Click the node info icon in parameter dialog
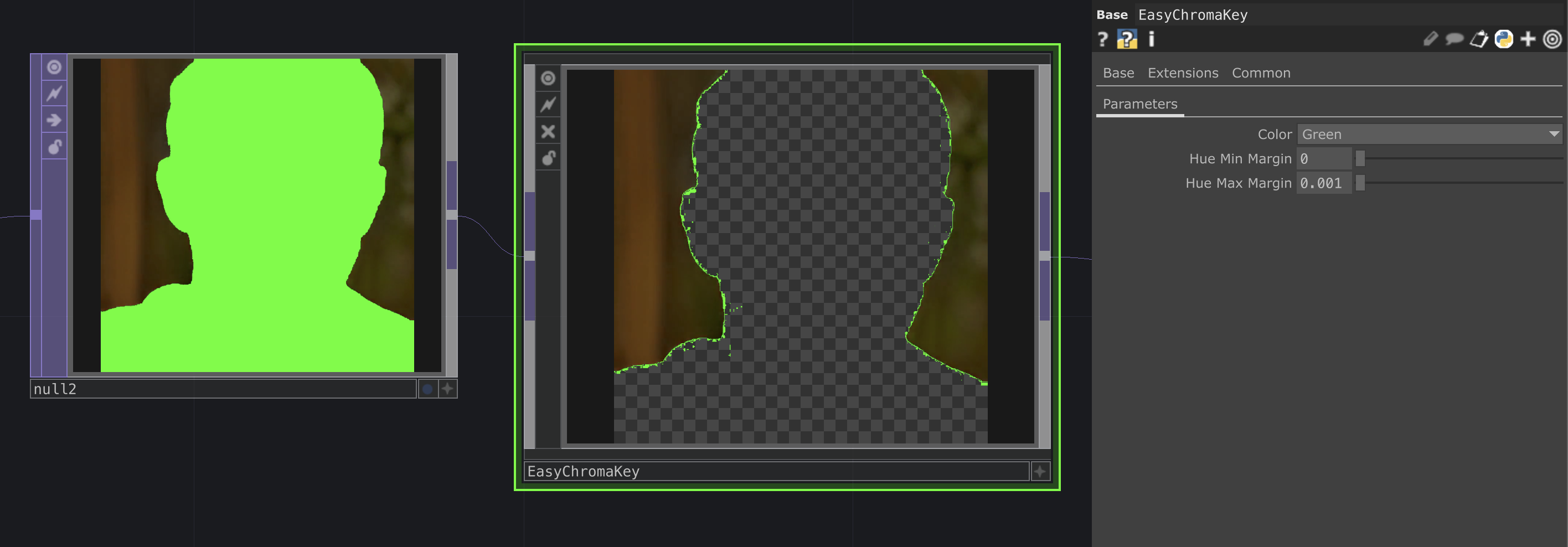Viewport: 1568px width, 547px height. [1151, 40]
